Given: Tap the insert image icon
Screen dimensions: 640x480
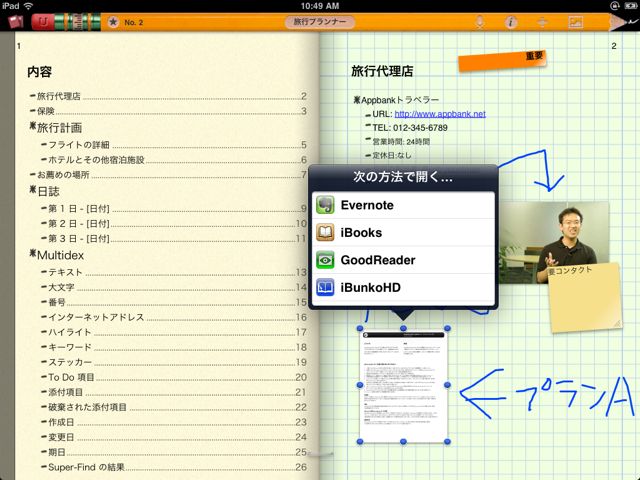Looking at the screenshot, I should (x=575, y=22).
